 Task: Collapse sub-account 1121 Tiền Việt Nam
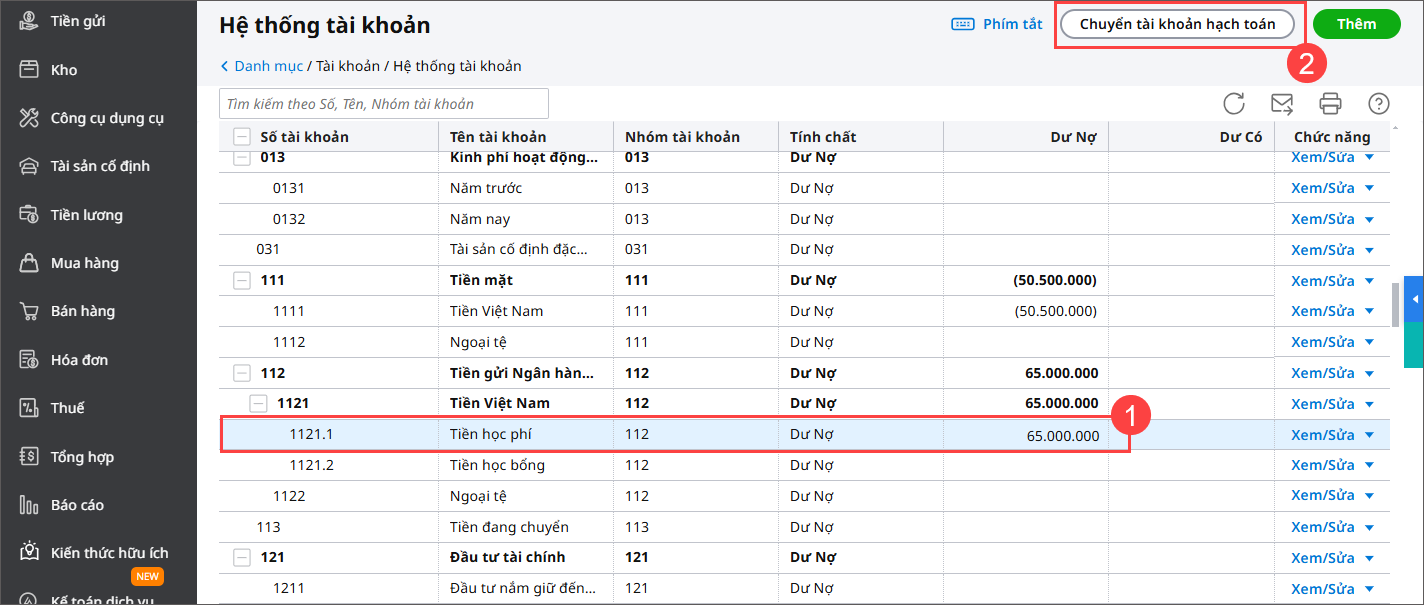(x=259, y=403)
